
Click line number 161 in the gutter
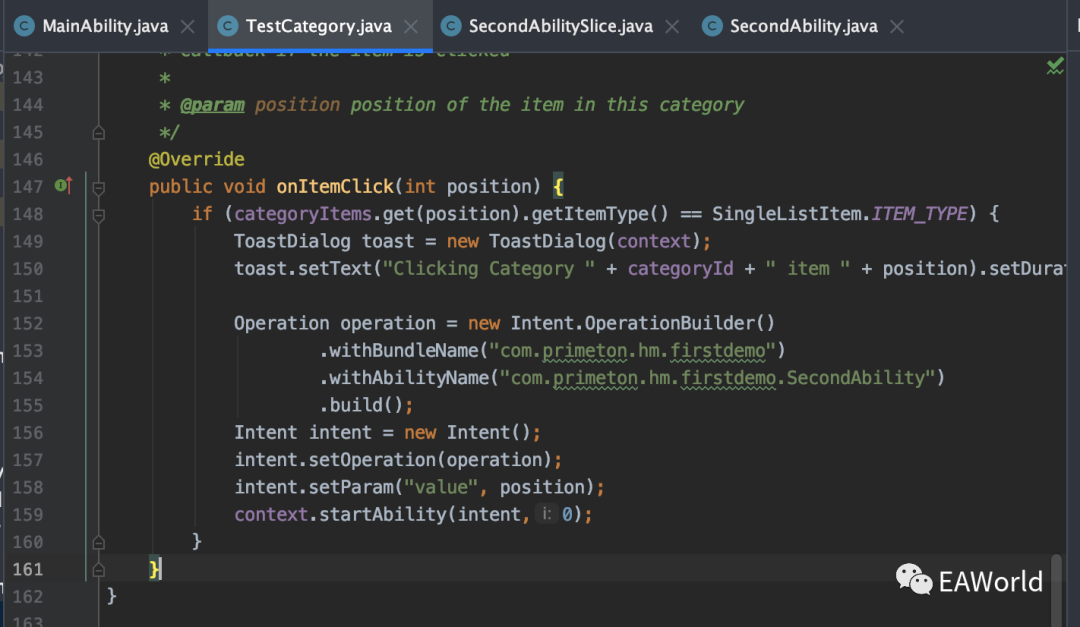point(28,569)
